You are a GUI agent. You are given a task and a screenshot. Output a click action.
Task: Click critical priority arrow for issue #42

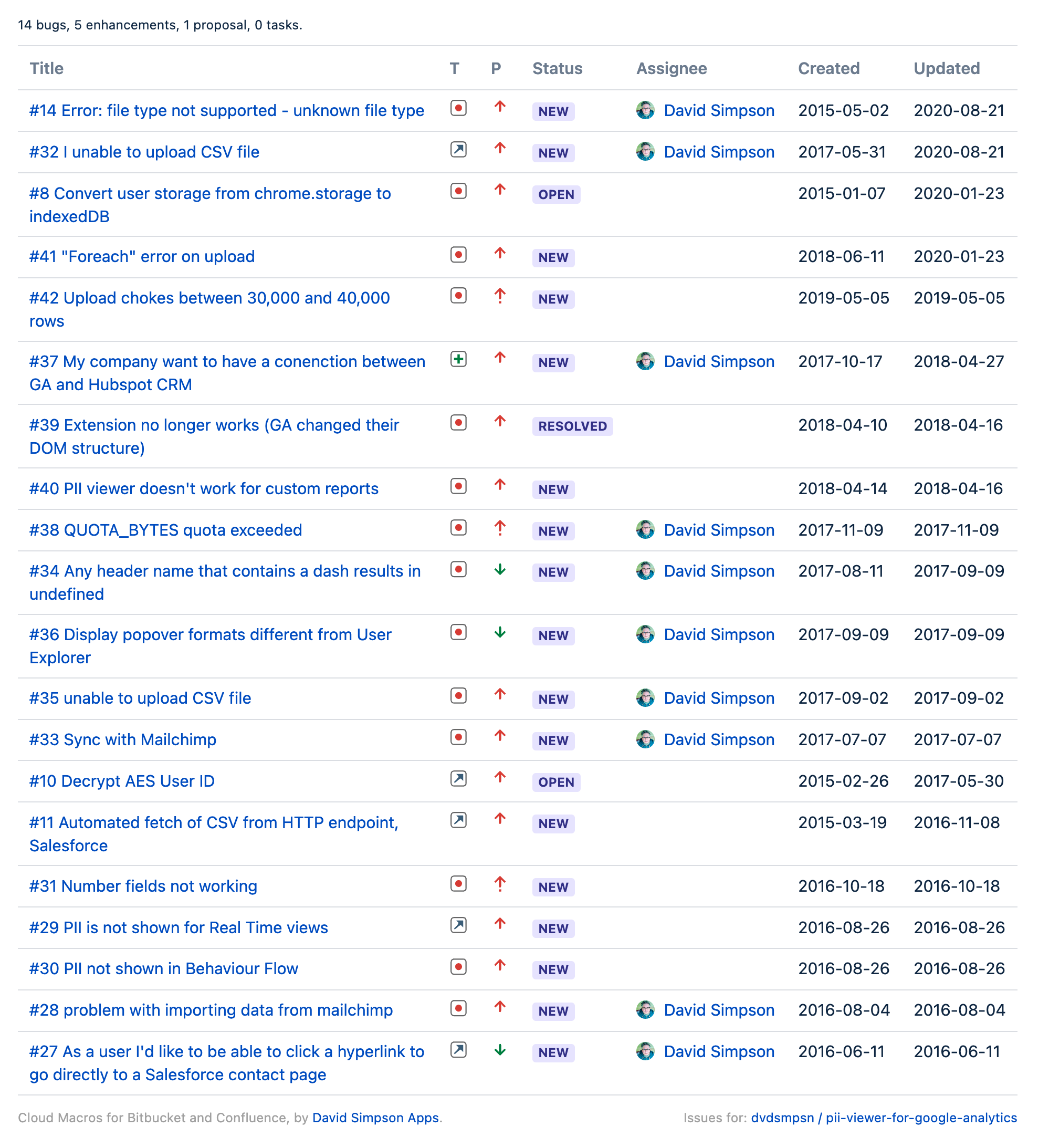point(500,296)
